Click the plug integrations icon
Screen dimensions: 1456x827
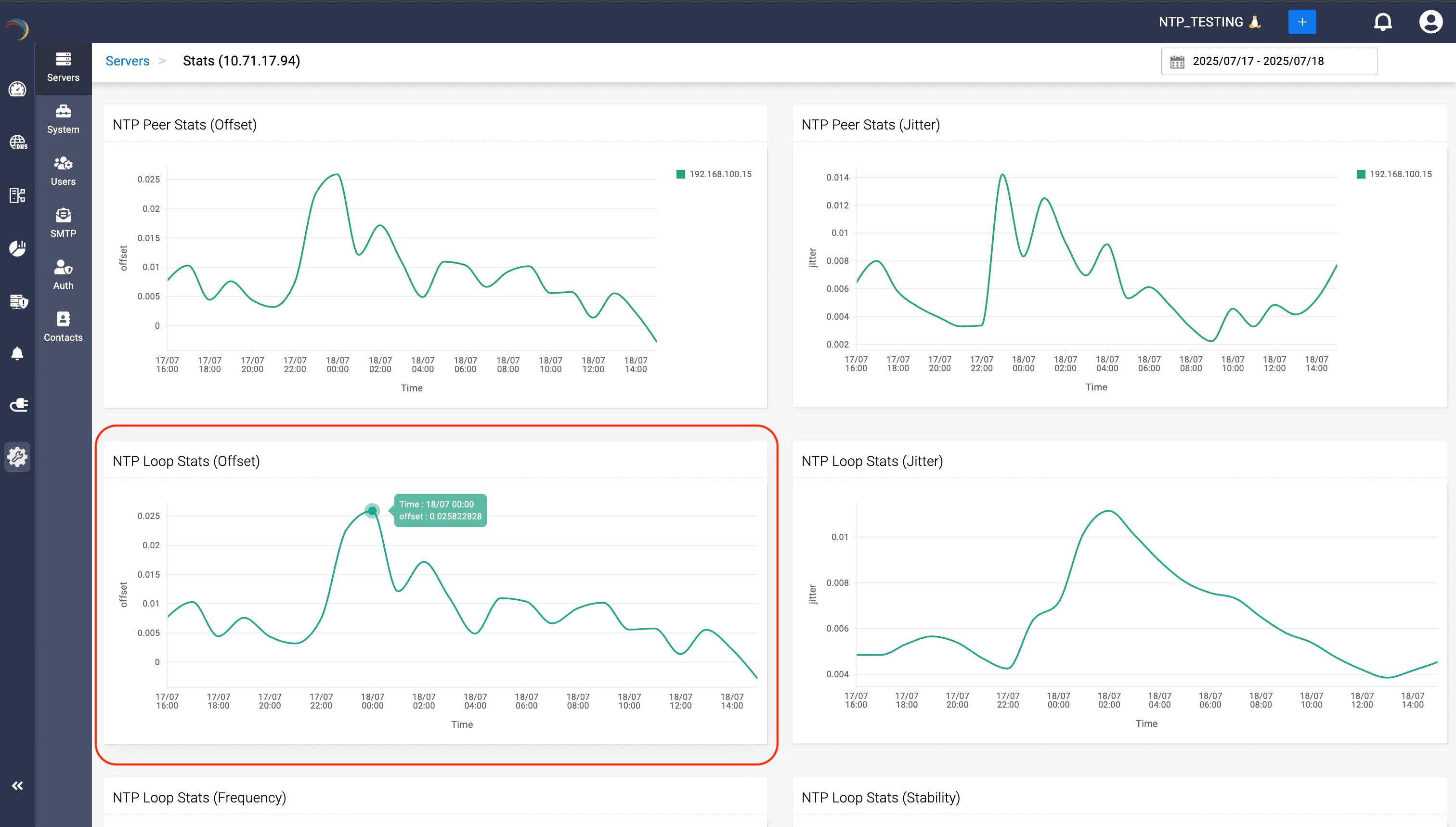click(x=18, y=405)
